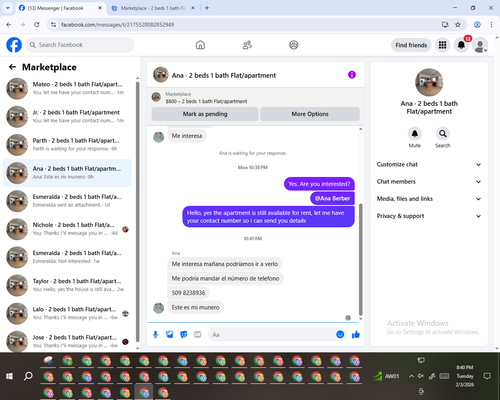500x400 pixels.
Task: Switch to Messenger | Facebook tab
Action: [x=61, y=8]
